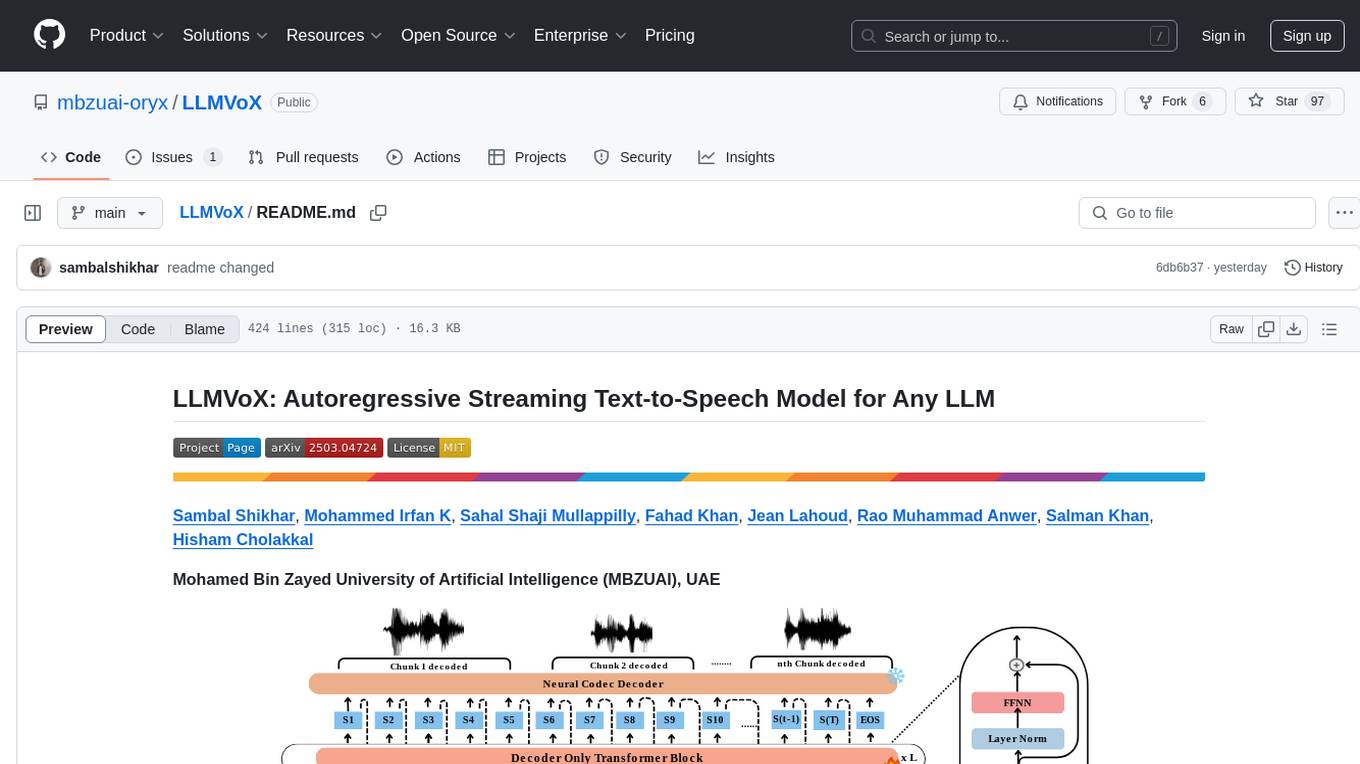Expand the Product menu

tap(127, 35)
